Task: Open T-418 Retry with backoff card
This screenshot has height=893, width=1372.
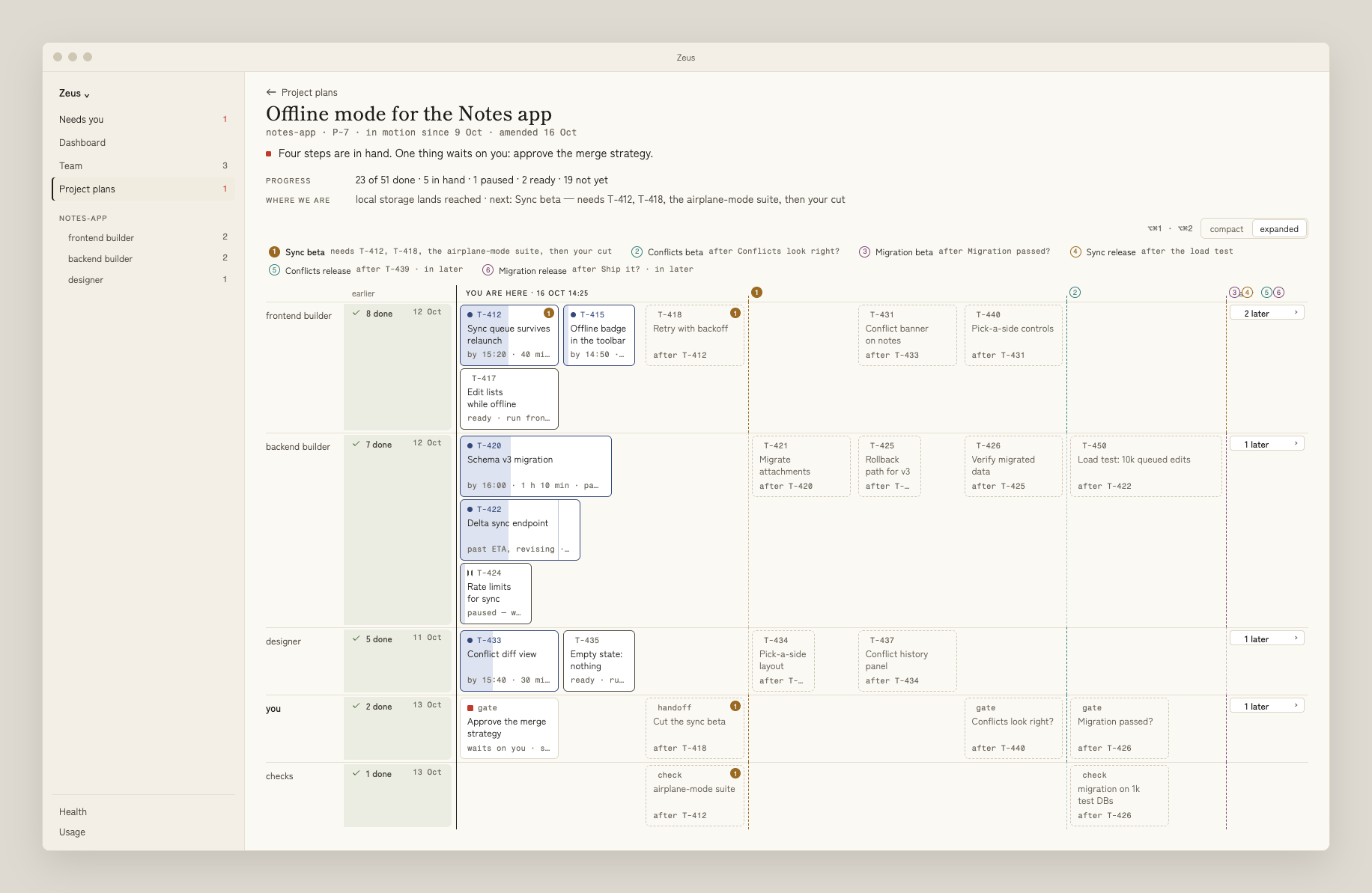Action: (695, 335)
